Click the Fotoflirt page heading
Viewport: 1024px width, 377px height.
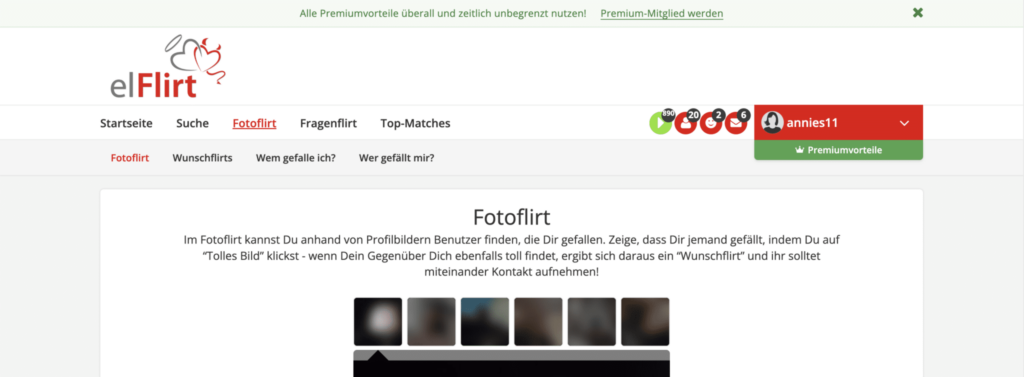pos(511,216)
